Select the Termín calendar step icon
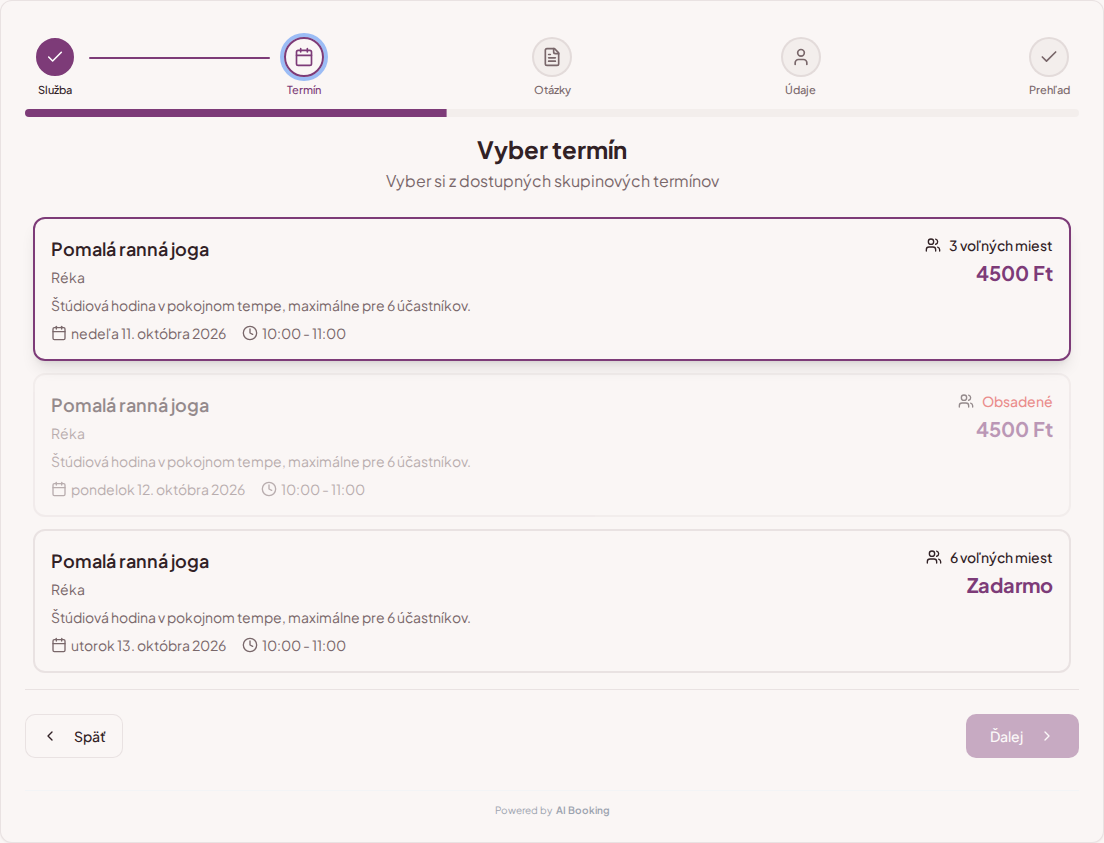Viewport: 1104px width, 843px height. point(304,57)
